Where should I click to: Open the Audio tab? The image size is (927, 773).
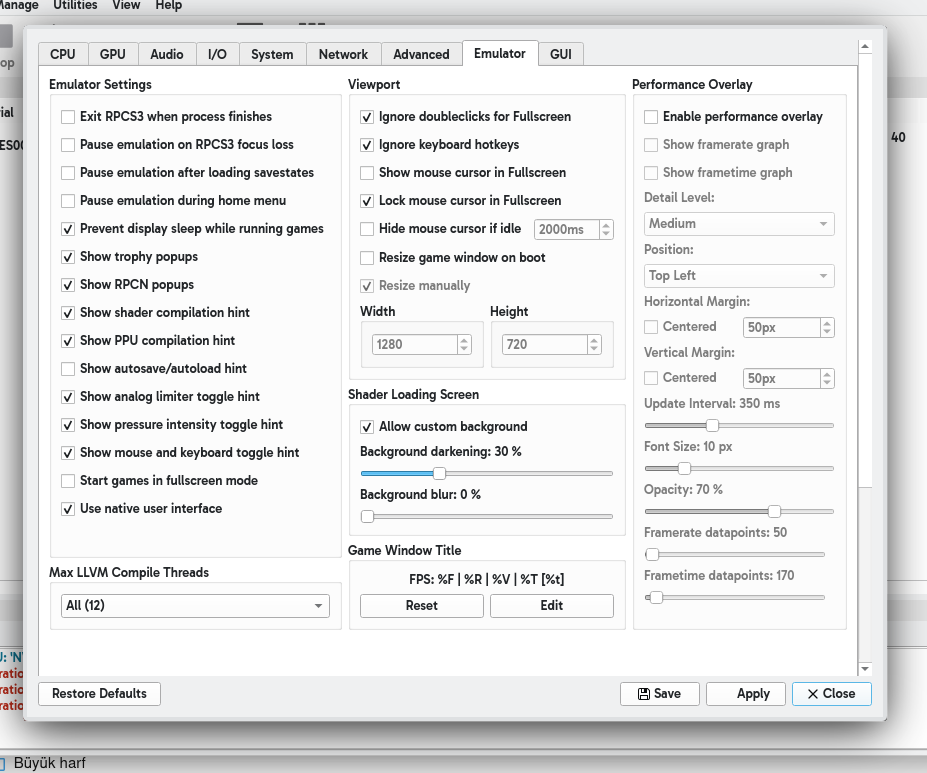[167, 54]
